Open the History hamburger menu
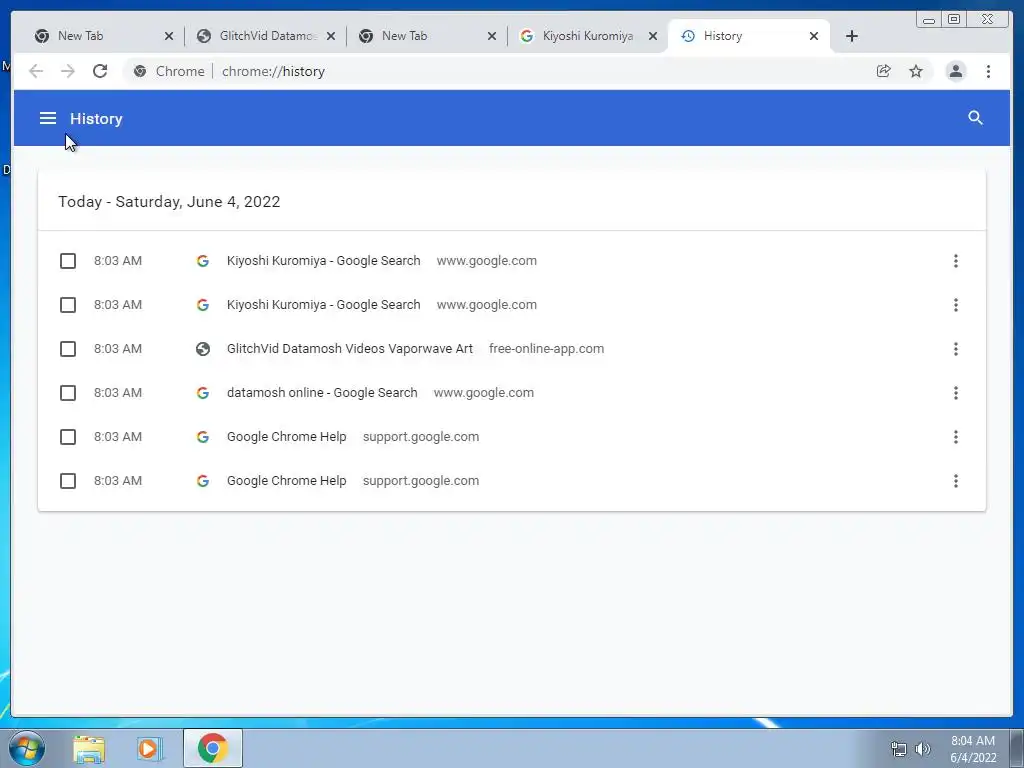Viewport: 1024px width, 768px height. click(48, 118)
